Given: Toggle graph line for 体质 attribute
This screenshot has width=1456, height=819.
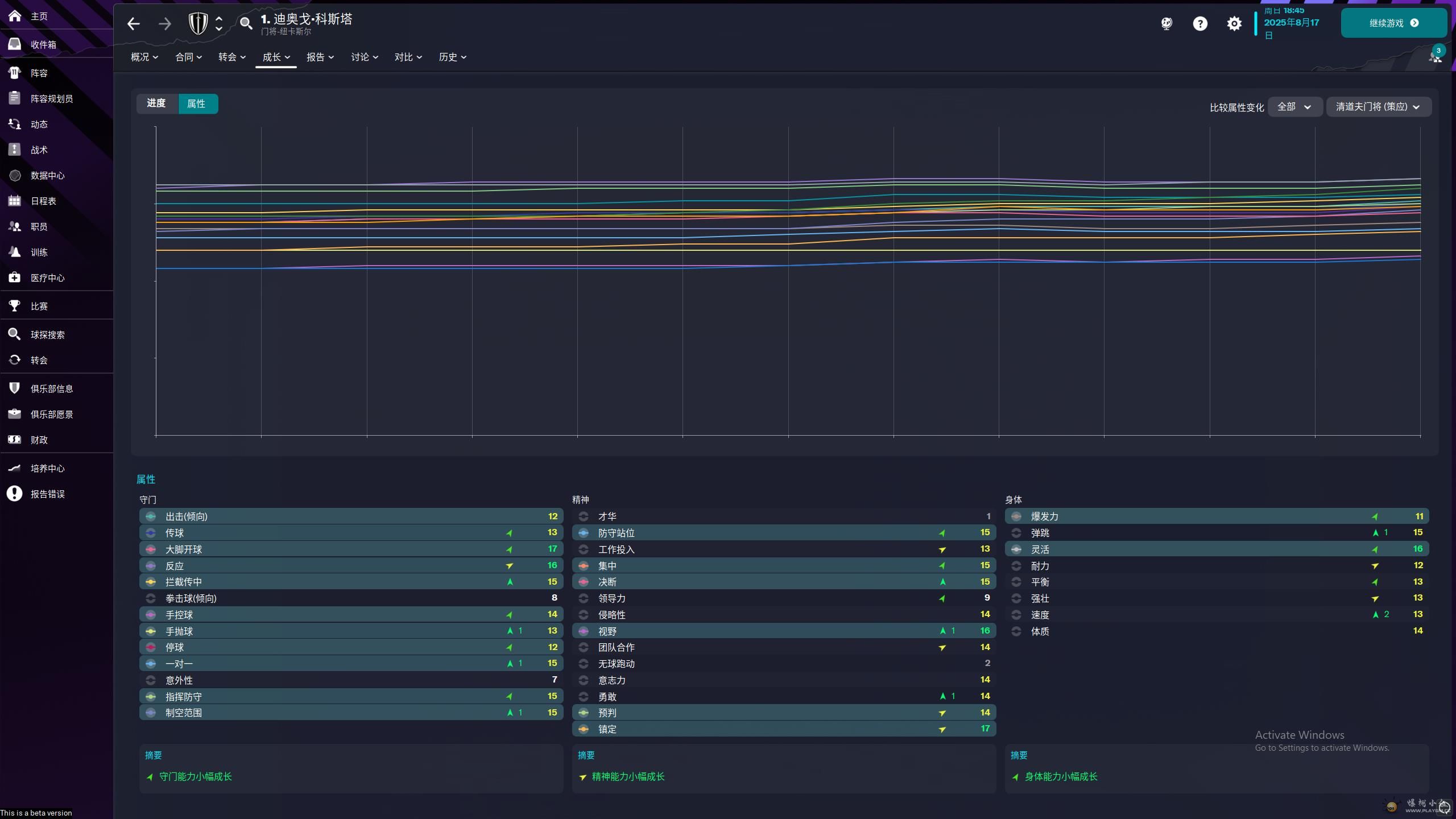Looking at the screenshot, I should click(1016, 631).
